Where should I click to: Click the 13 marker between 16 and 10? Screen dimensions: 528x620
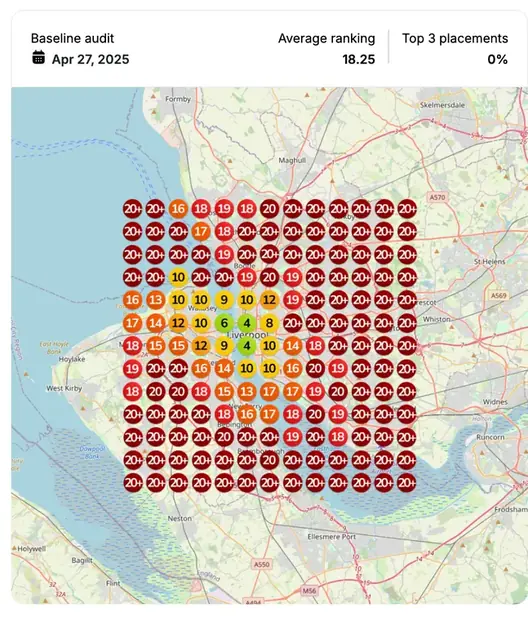coord(155,300)
